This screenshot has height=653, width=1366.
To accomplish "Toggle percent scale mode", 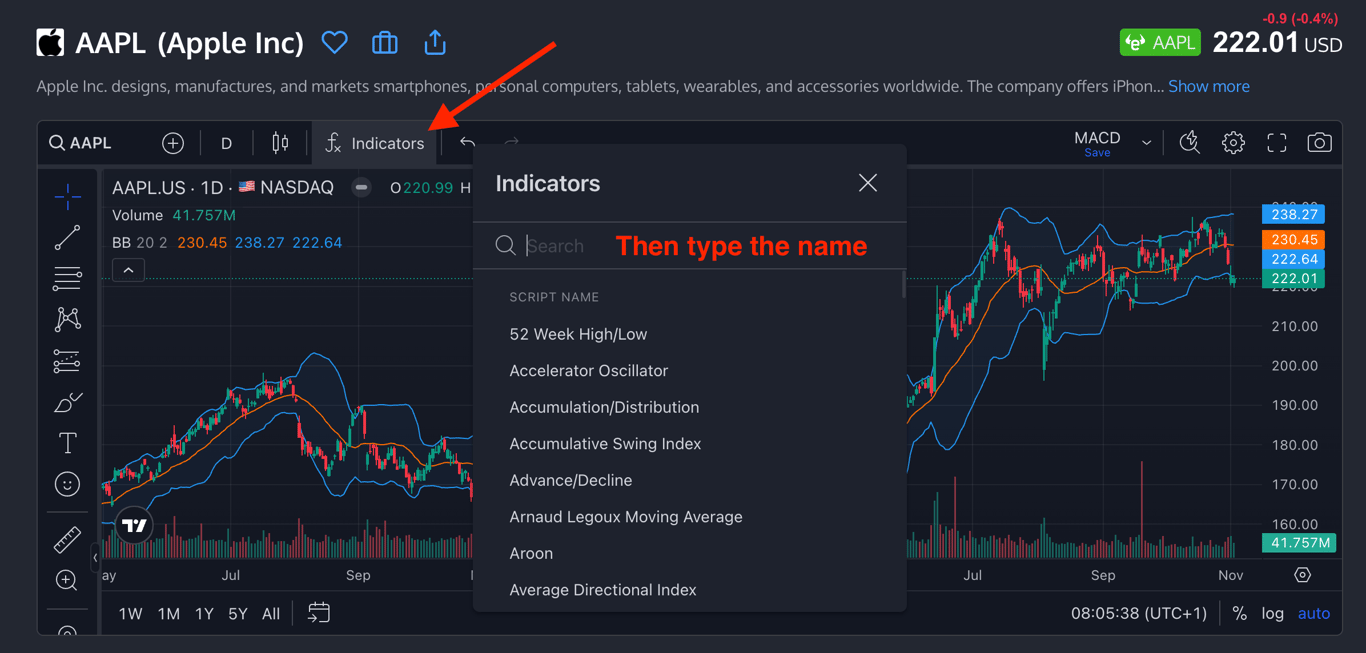I will pos(1239,614).
